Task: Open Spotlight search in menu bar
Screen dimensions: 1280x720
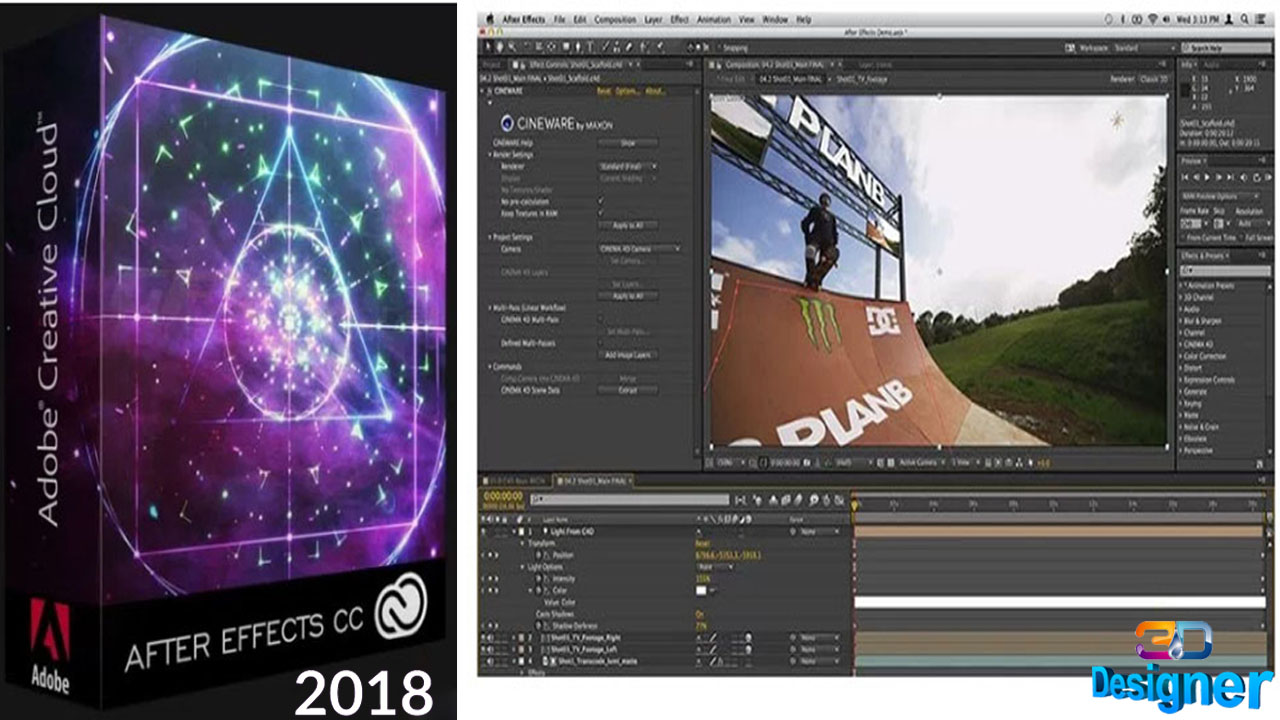Action: coord(1245,19)
